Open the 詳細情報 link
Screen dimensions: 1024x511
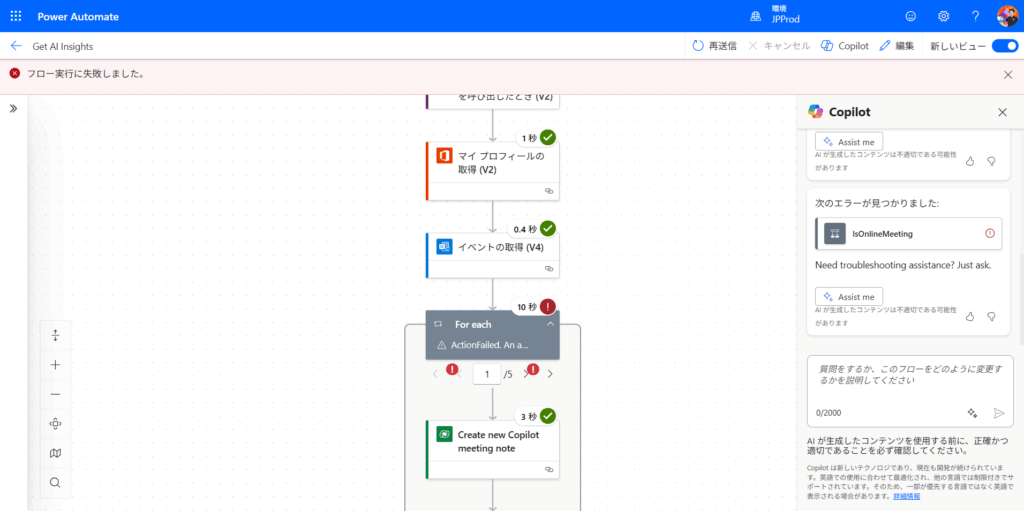click(x=906, y=497)
